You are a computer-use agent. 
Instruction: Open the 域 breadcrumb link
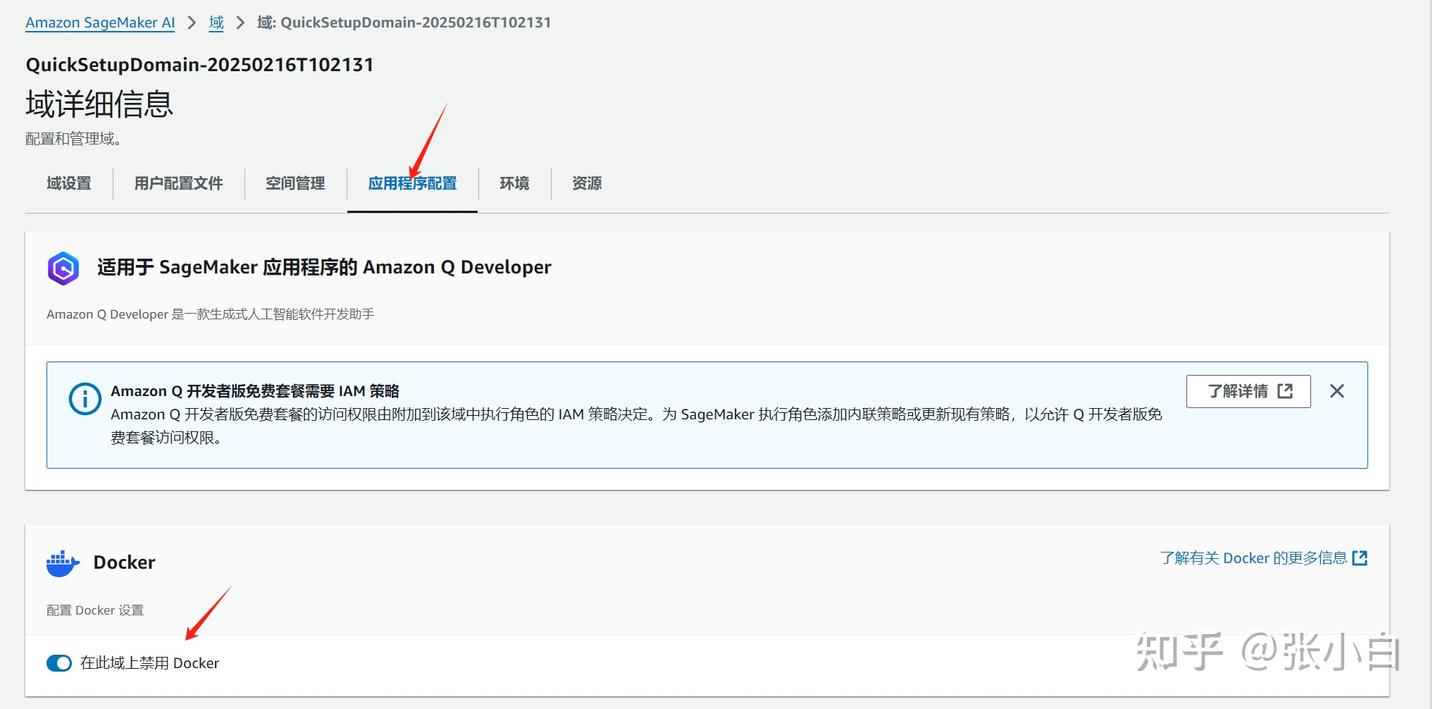[x=216, y=22]
